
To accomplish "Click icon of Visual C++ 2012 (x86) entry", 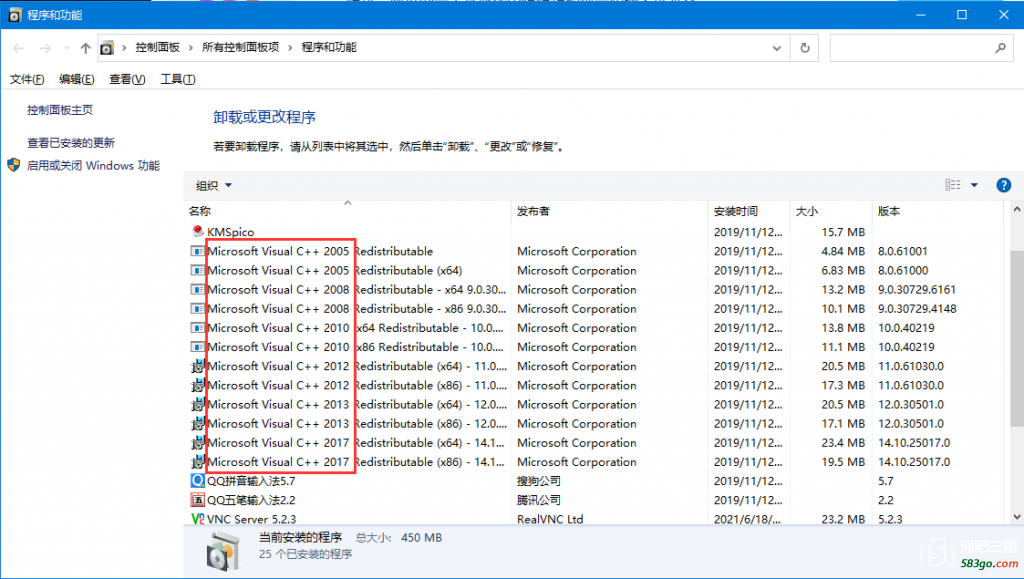I will 197,385.
